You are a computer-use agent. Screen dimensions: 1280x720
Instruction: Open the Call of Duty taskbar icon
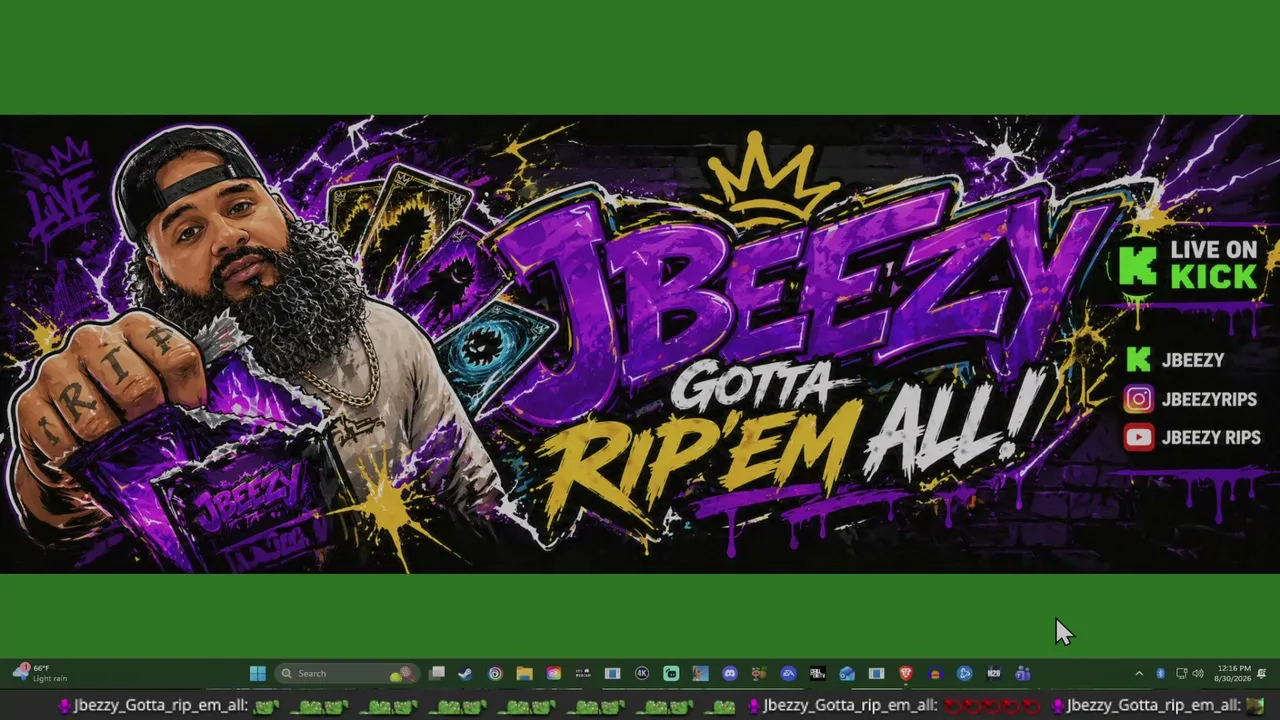(818, 674)
